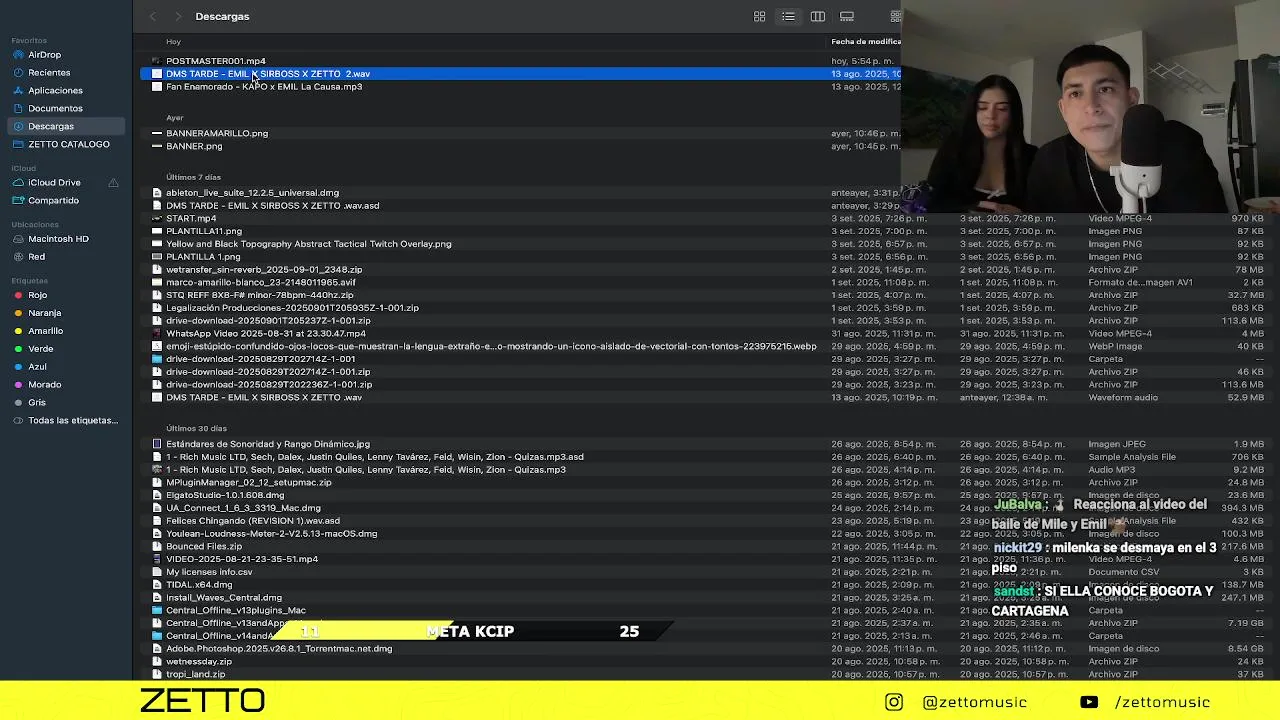Open iCloud Drive in the sidebar
Screen dimensions: 1280x720
pyautogui.click(x=54, y=182)
